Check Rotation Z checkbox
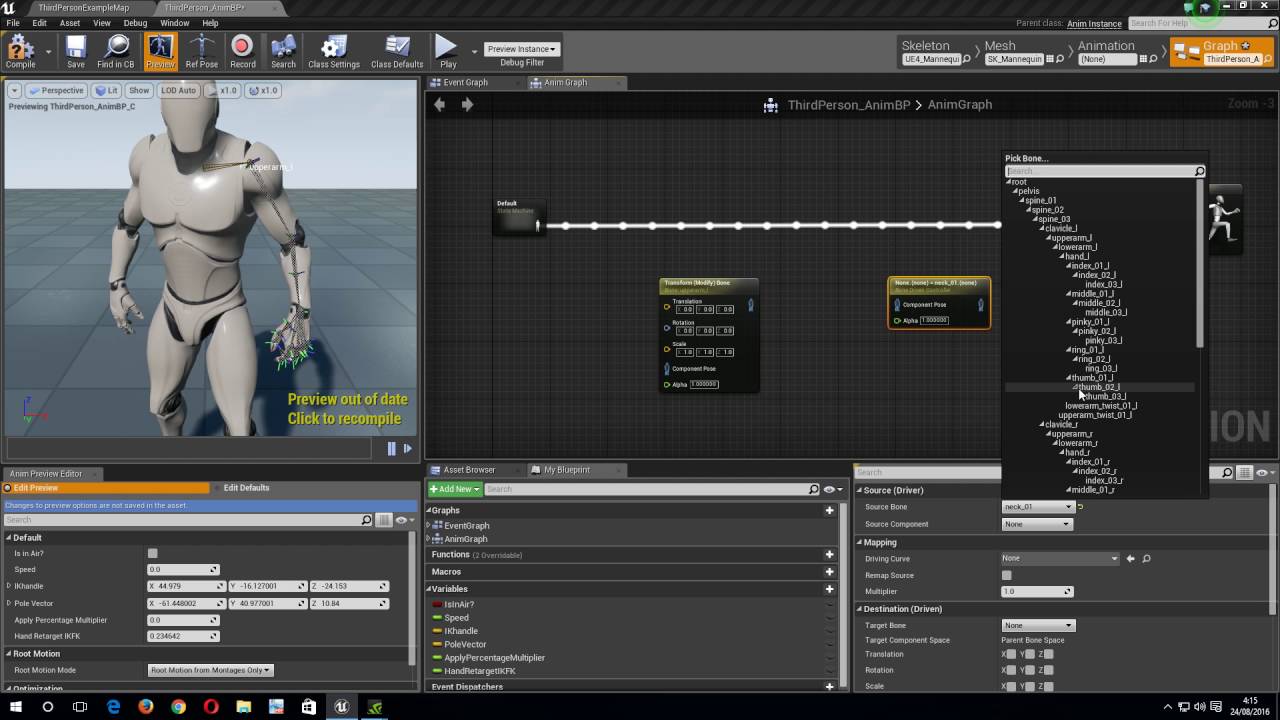Screen dimensions: 1280x720 click(1047, 671)
